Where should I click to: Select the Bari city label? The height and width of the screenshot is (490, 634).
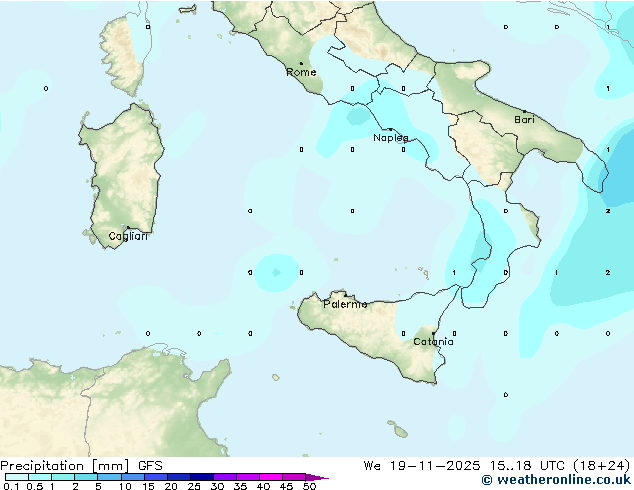click(524, 120)
